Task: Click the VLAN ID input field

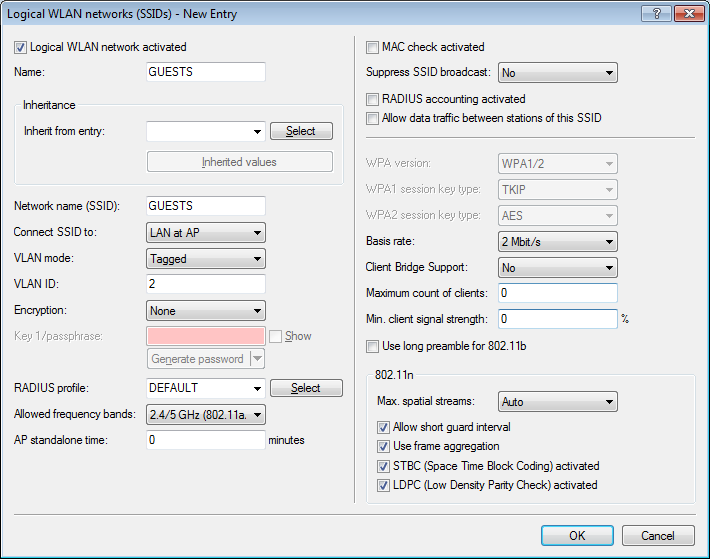Action: tap(205, 285)
